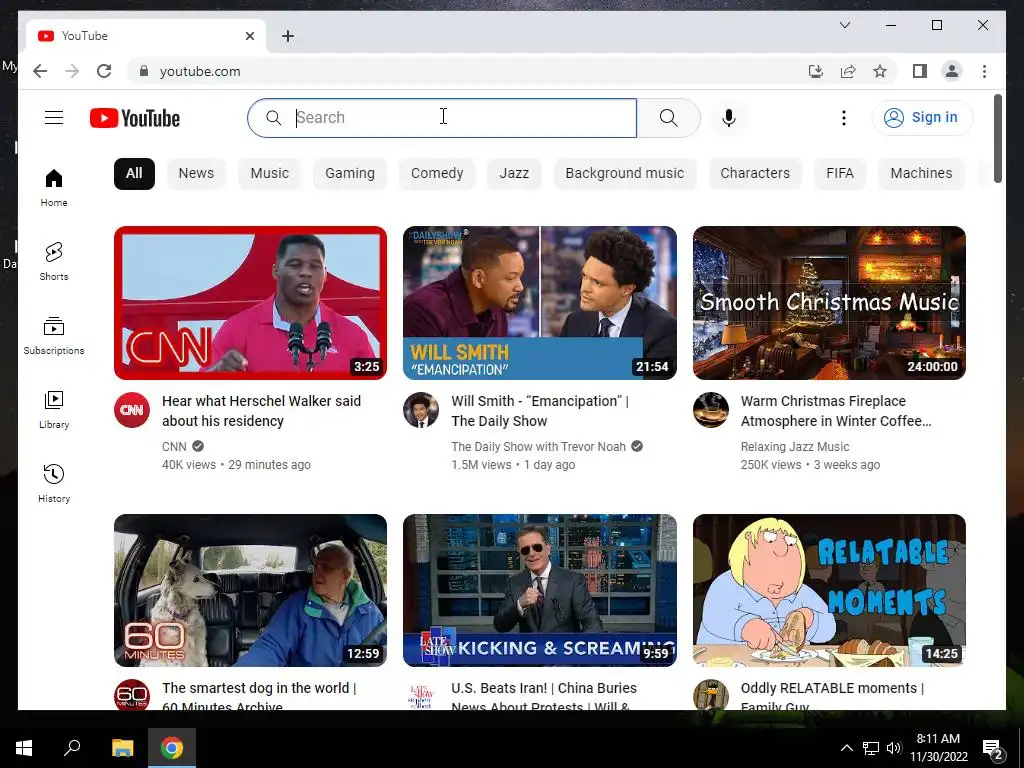Screen dimensions: 1024x768
Task: Open History in sidebar
Action: click(x=54, y=483)
